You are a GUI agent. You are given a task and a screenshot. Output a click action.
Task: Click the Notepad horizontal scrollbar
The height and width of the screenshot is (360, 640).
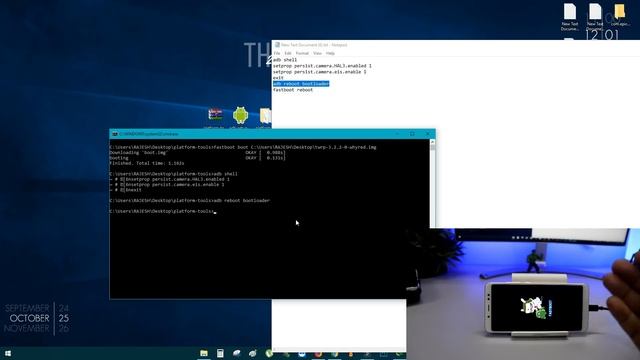[x=339, y=349]
